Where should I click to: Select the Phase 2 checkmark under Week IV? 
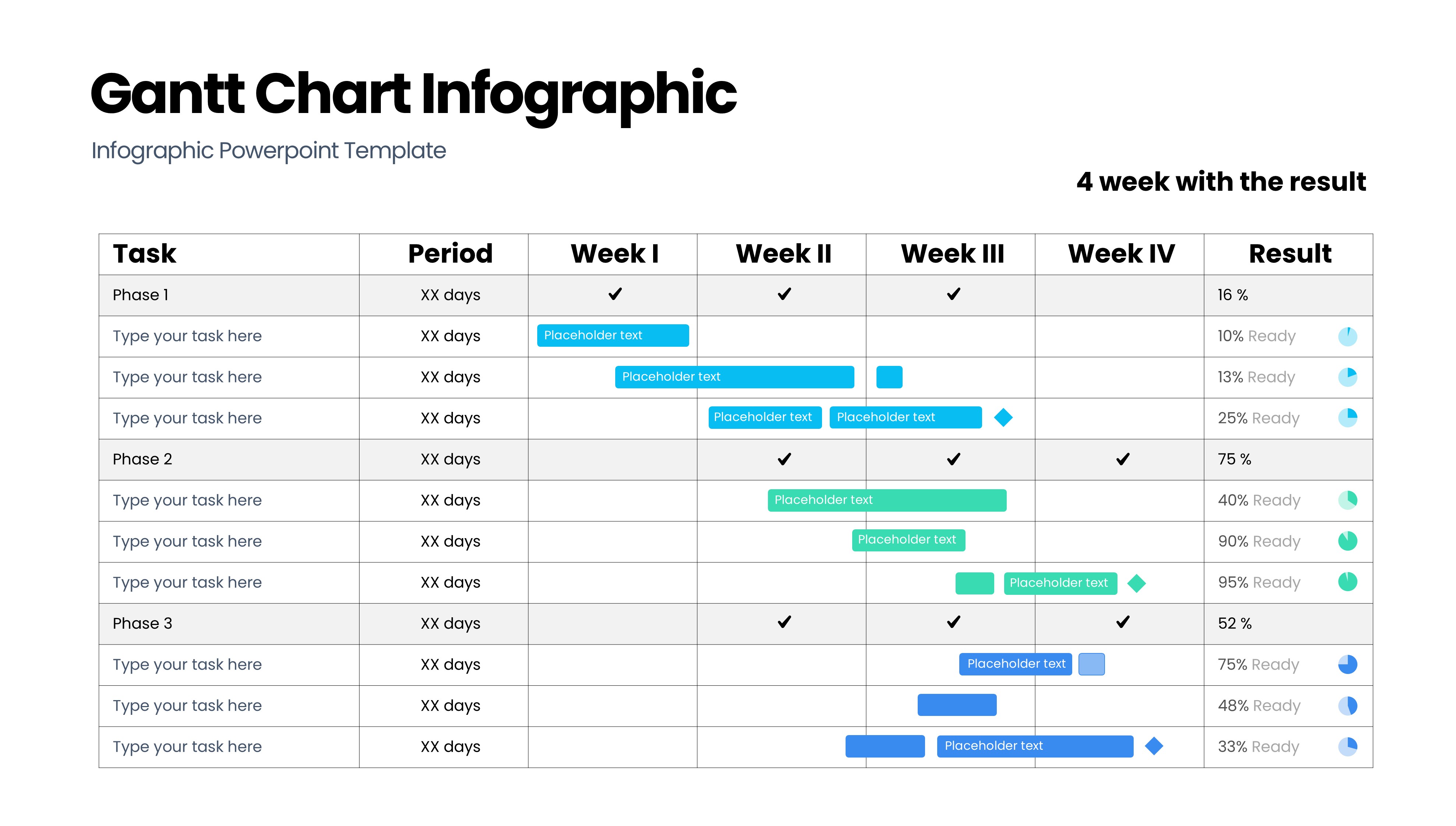(x=1123, y=459)
